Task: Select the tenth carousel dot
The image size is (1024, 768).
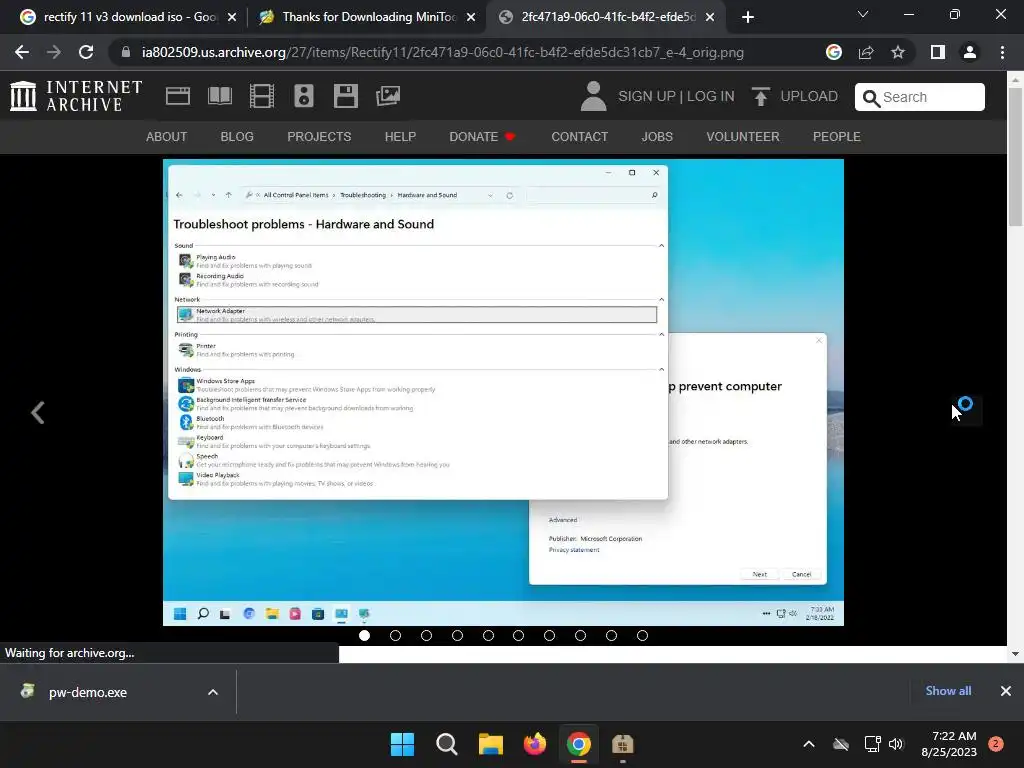Action: click(x=642, y=635)
